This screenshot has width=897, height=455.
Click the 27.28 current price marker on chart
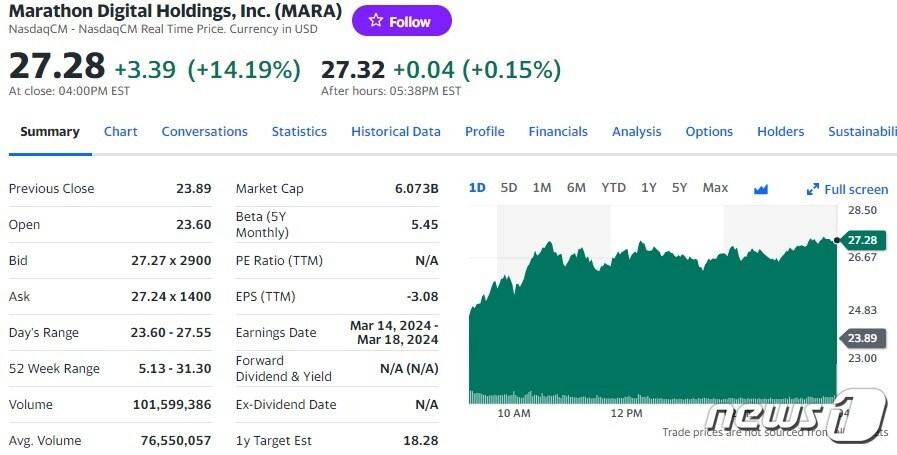click(x=861, y=240)
